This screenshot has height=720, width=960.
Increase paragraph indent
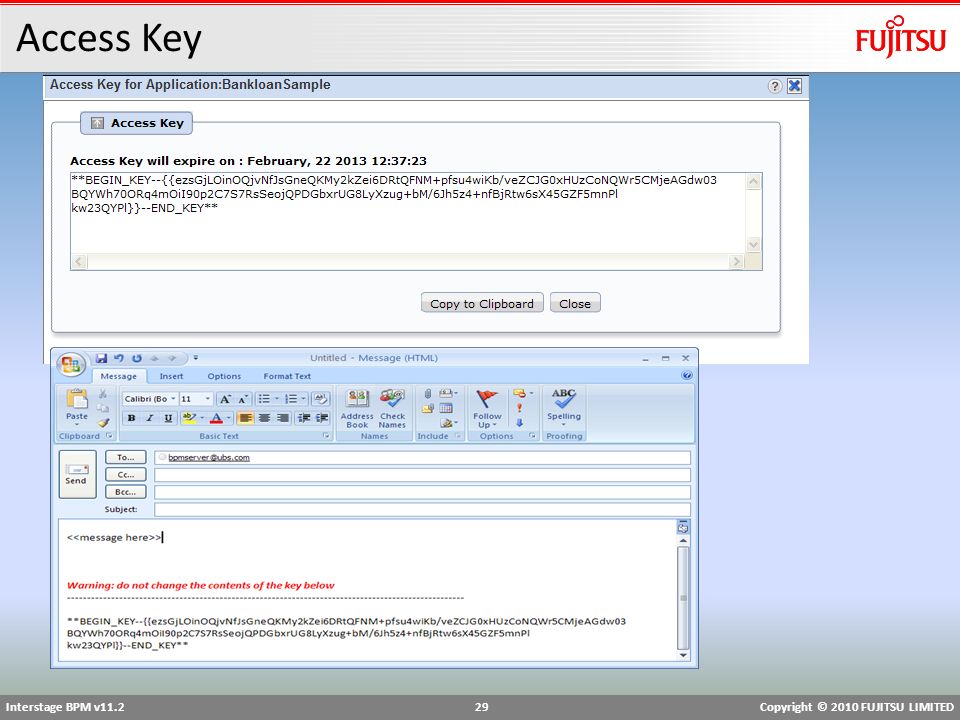[x=323, y=418]
